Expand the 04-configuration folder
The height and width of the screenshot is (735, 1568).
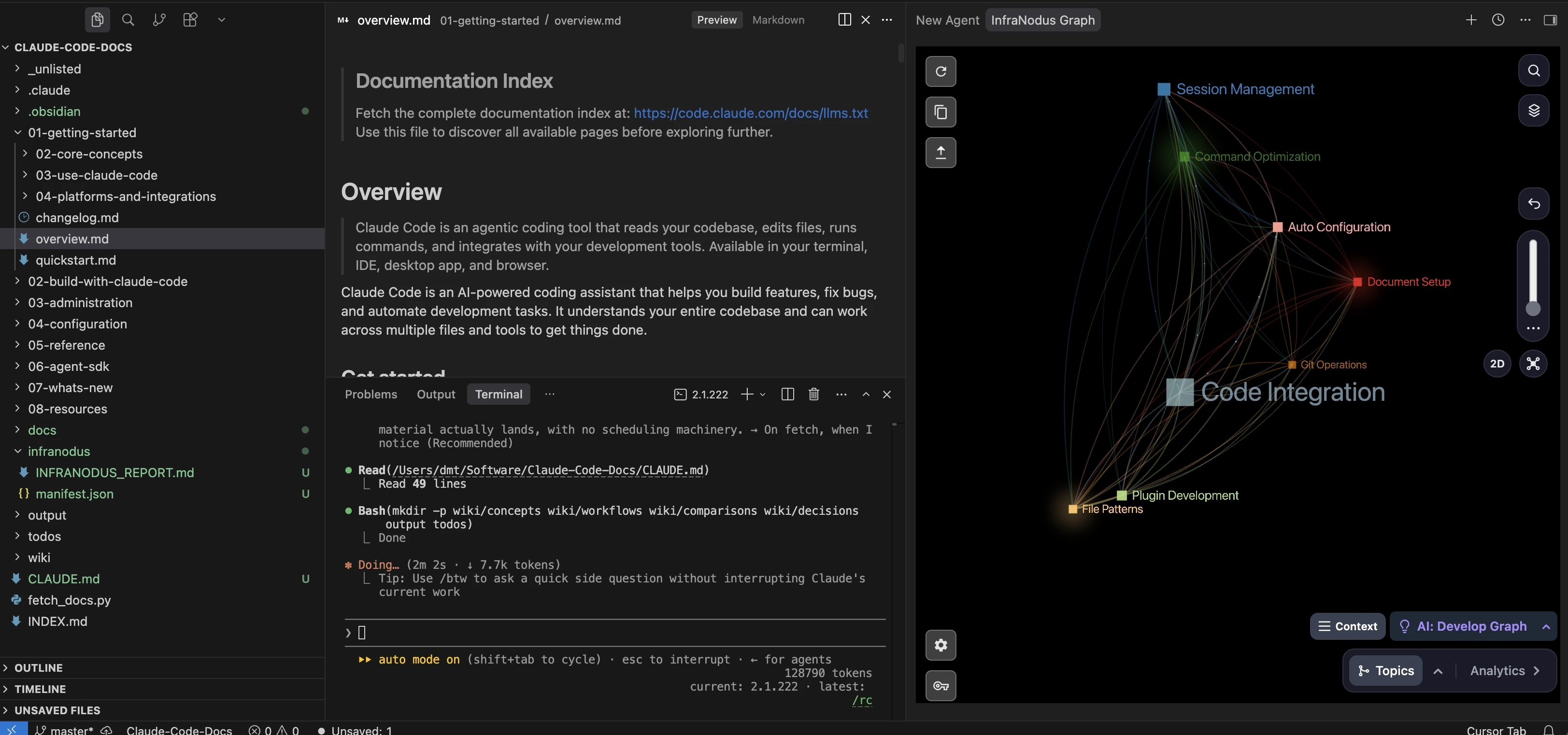(77, 324)
